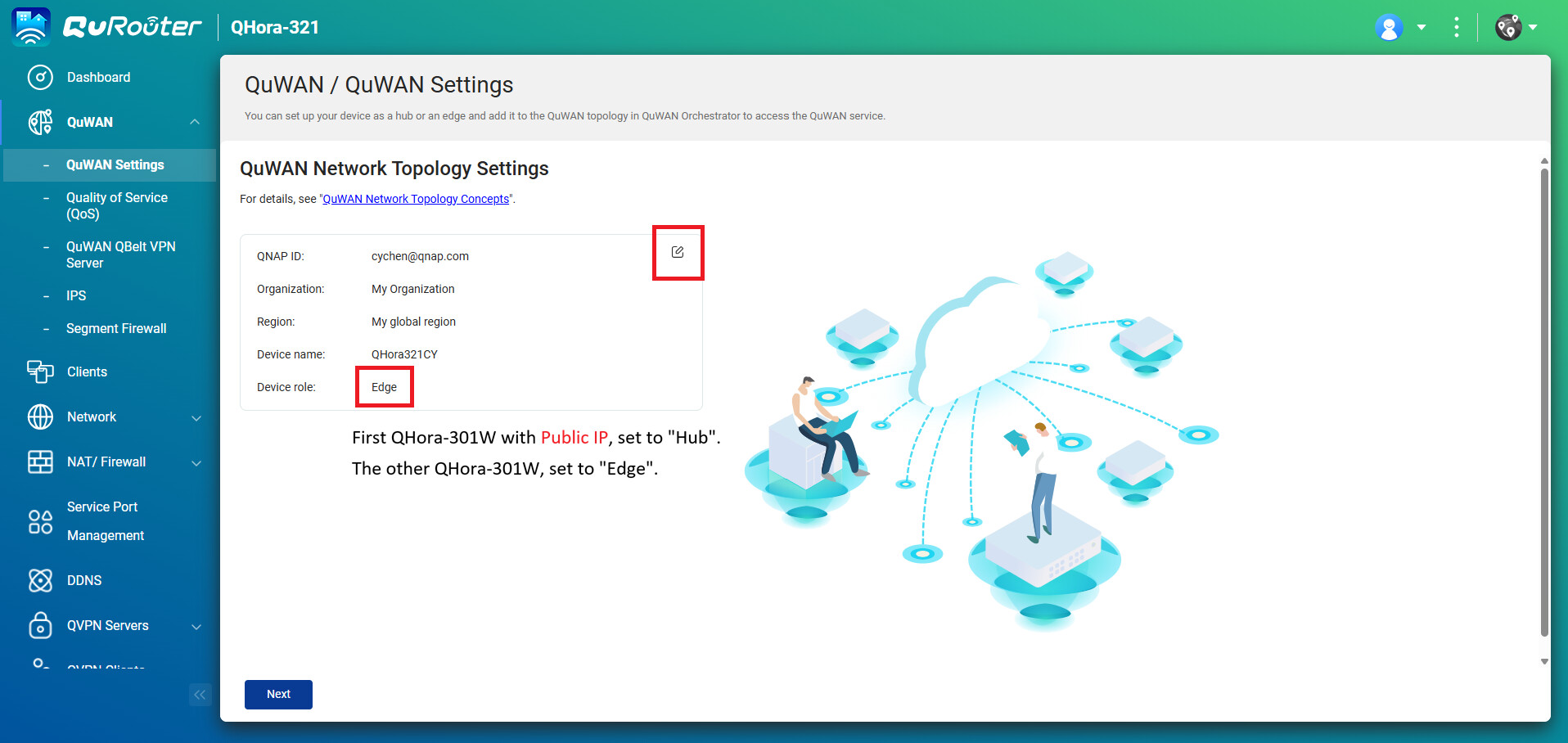
Task: Expand the QVPN Servers menu section
Action: (x=196, y=626)
